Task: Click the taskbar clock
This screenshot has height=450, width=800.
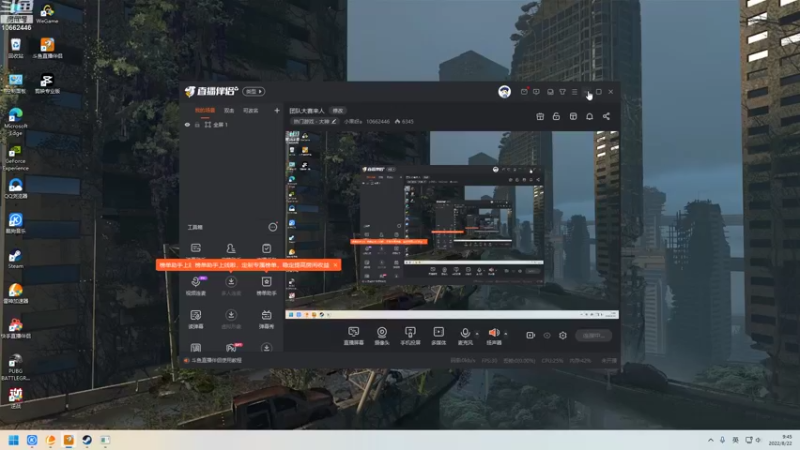Action: coord(781,440)
